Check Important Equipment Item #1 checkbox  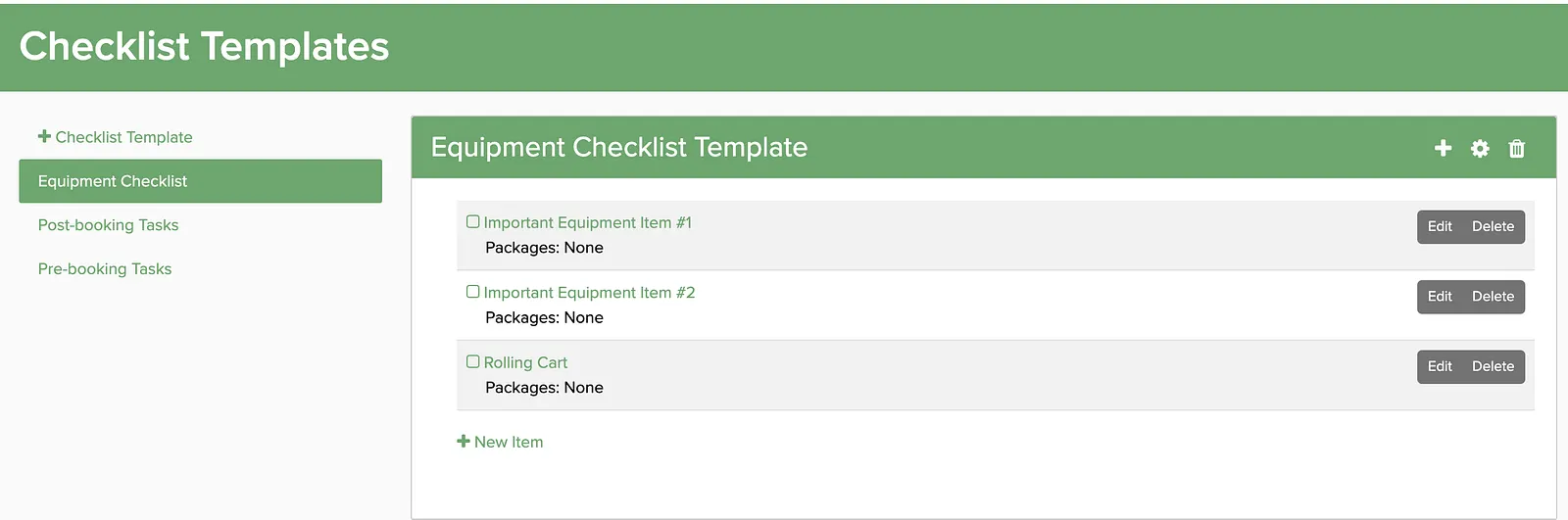click(472, 221)
